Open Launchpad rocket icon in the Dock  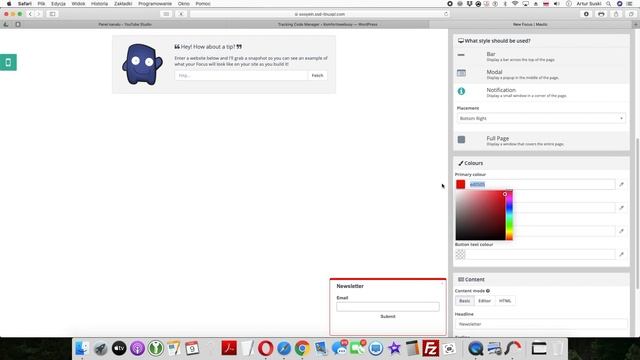100,348
